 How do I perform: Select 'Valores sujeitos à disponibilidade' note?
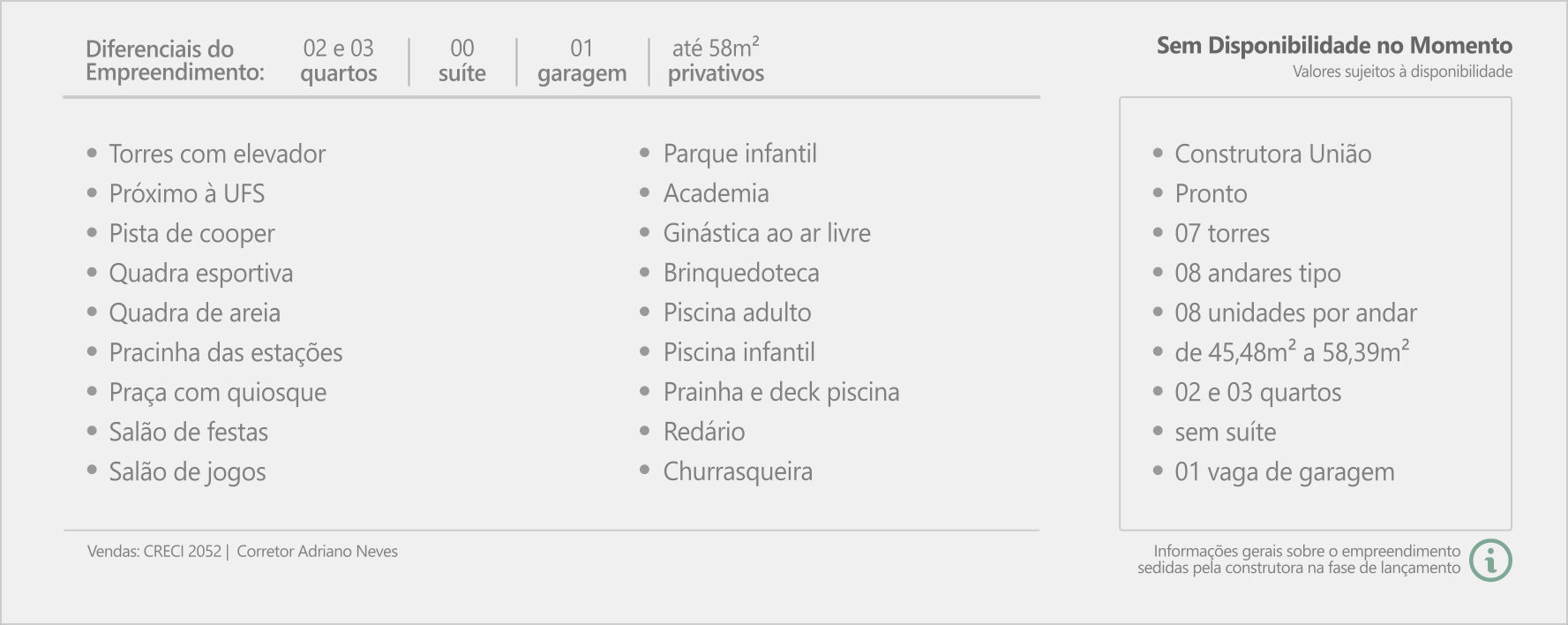[x=1403, y=72]
